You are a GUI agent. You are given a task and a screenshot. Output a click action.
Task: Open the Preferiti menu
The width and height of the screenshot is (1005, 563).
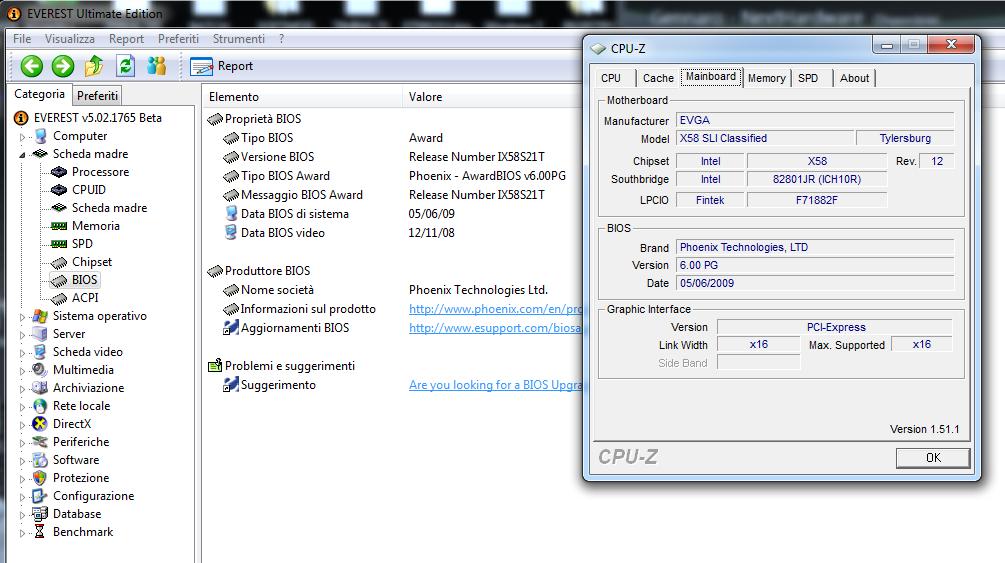tap(178, 38)
